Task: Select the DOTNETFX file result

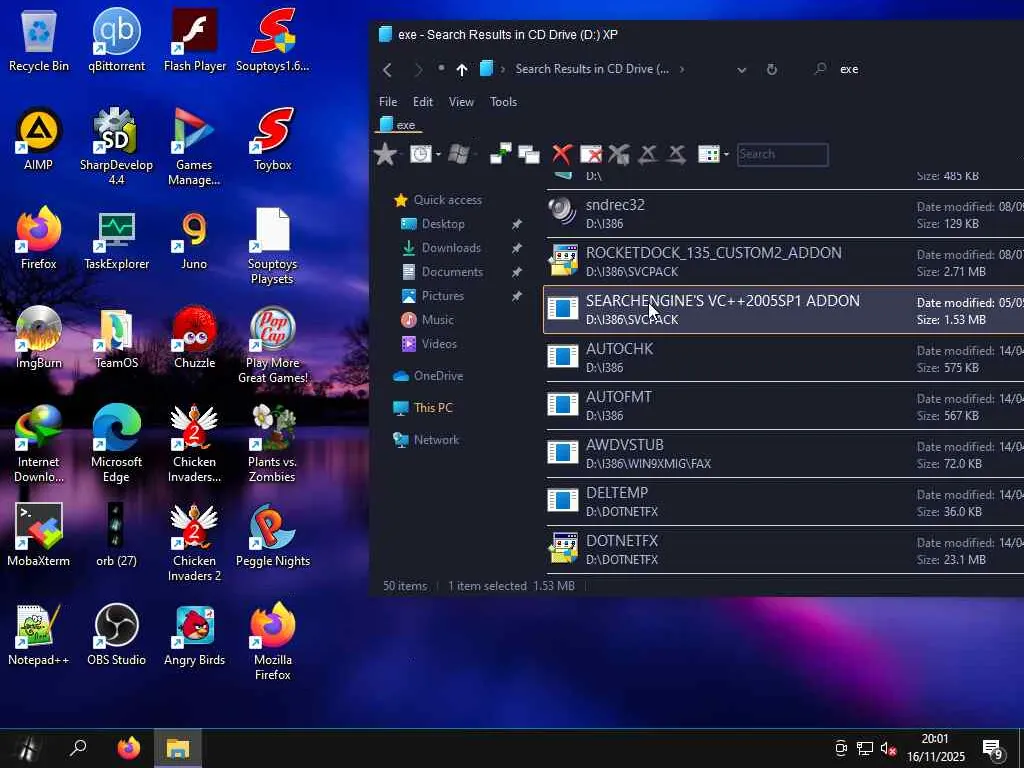Action: 785,550
